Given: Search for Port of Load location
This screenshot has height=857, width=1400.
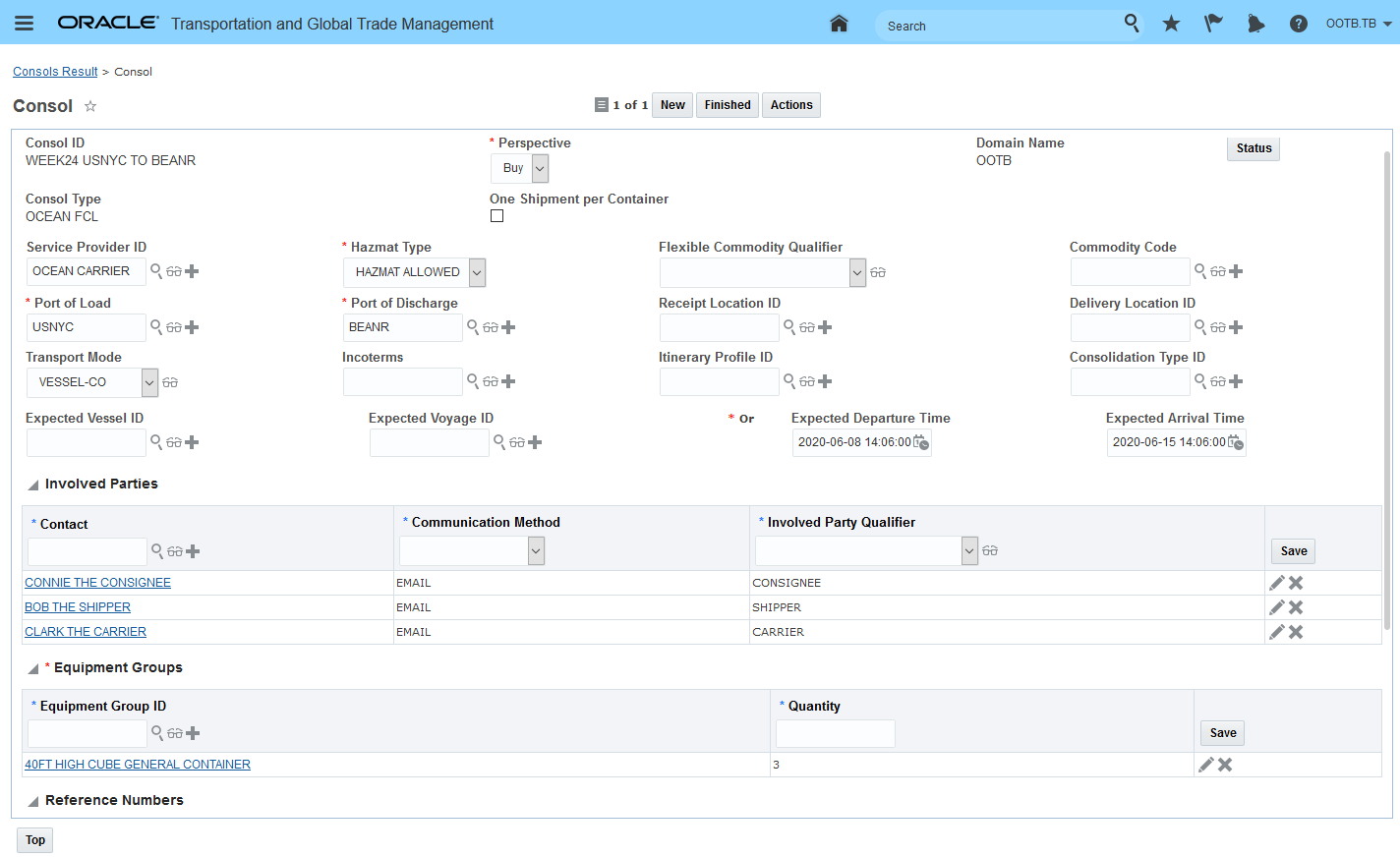Looking at the screenshot, I should tap(156, 326).
